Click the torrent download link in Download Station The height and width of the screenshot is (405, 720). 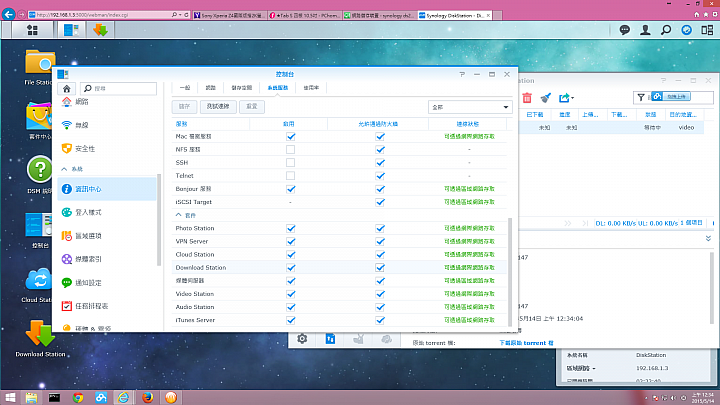click(526, 343)
